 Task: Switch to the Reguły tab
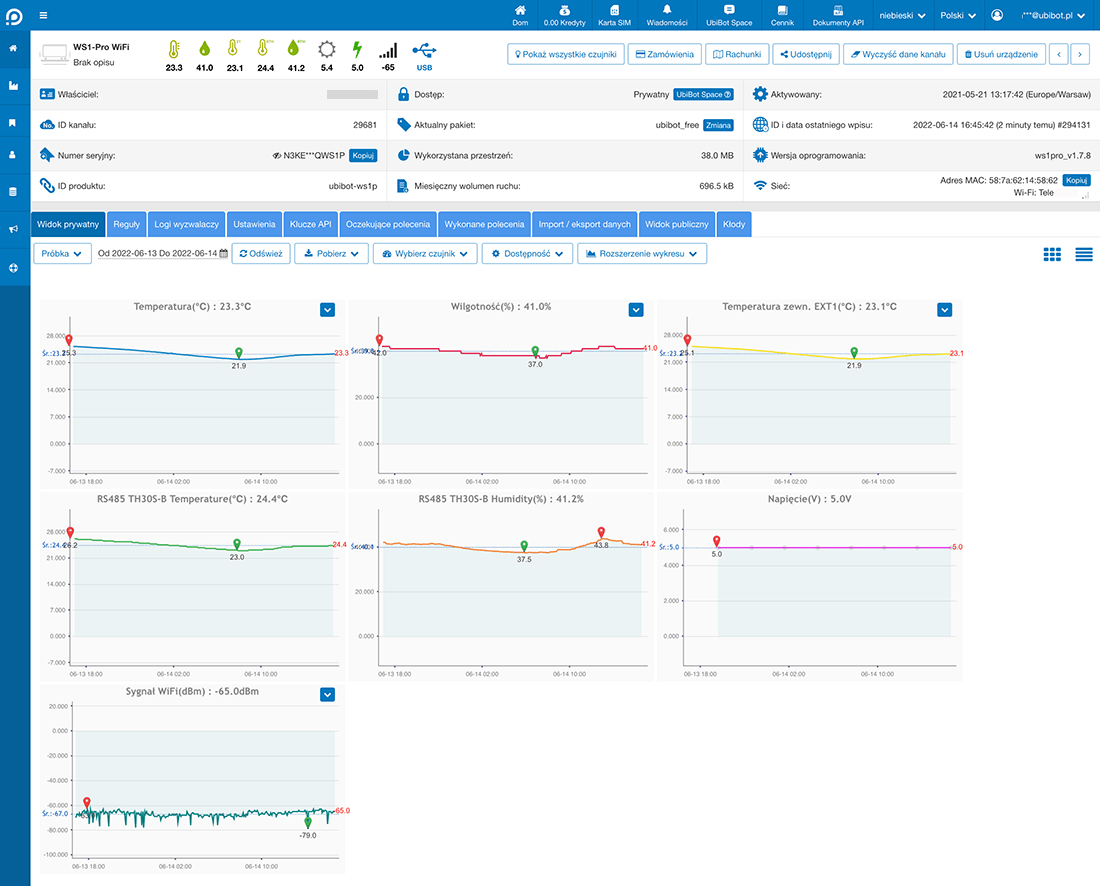pos(126,224)
